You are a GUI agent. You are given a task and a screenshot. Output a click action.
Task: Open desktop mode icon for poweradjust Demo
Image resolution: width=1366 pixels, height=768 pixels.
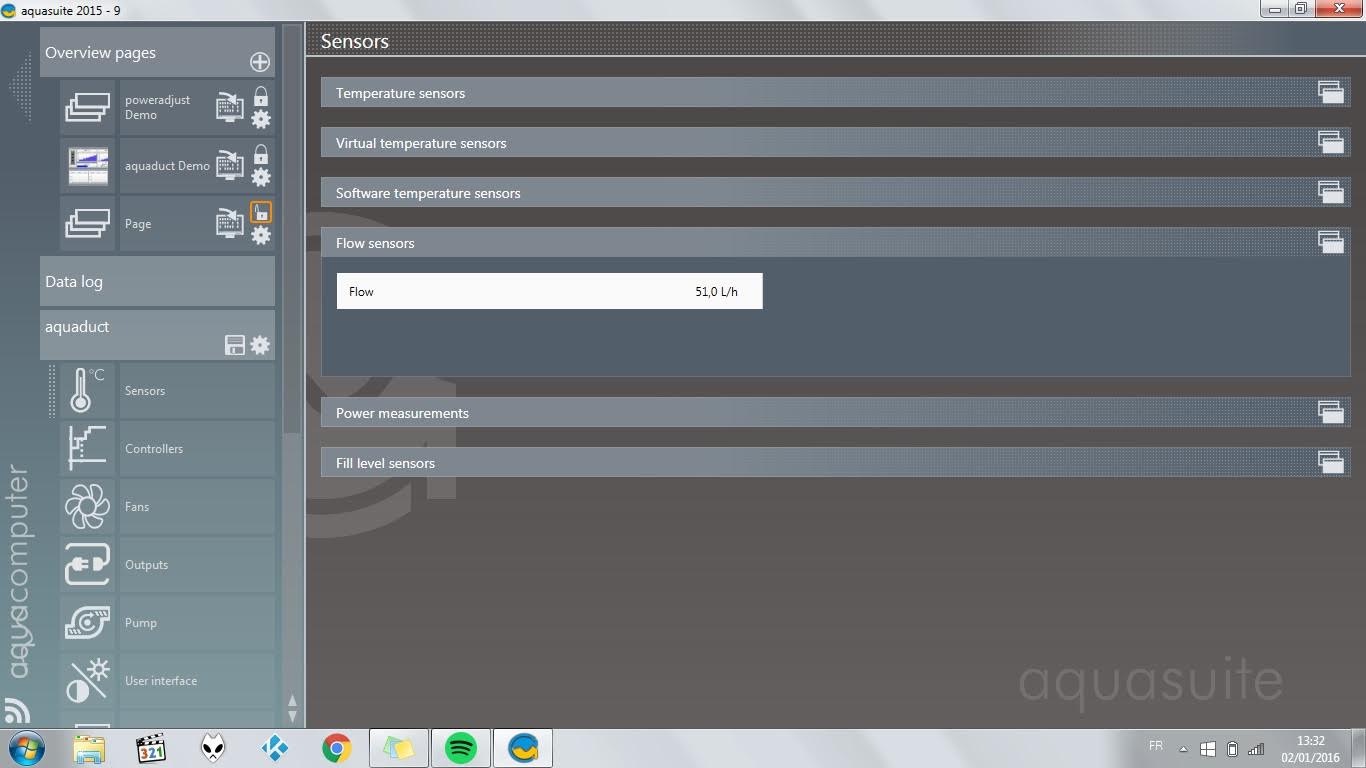230,107
